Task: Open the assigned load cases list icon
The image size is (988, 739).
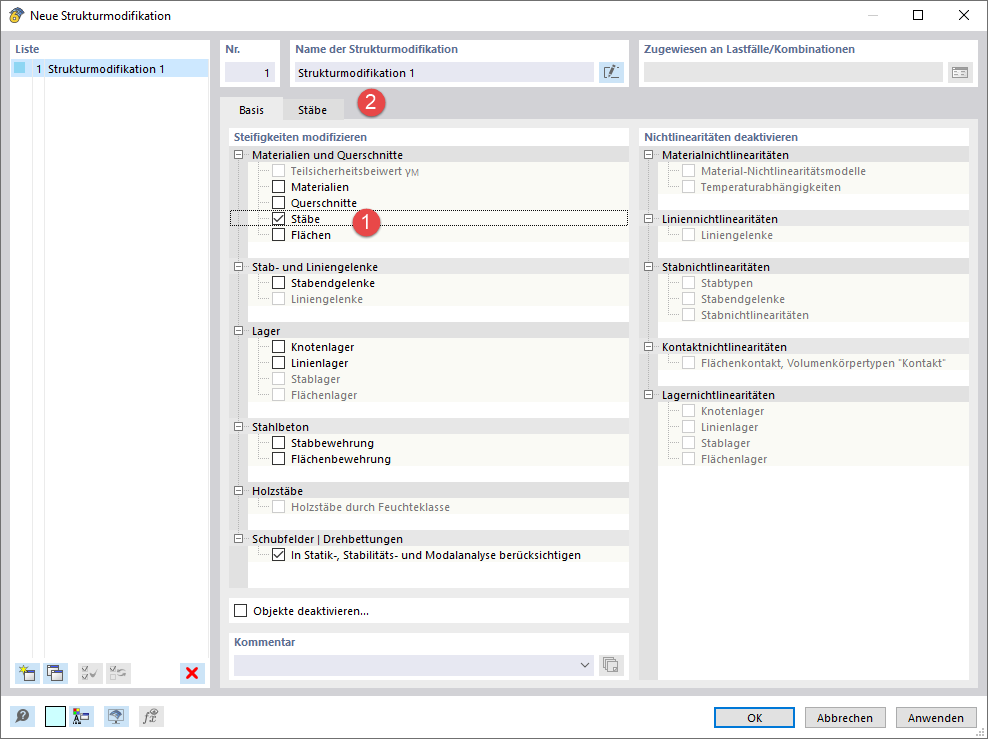Action: [x=960, y=72]
